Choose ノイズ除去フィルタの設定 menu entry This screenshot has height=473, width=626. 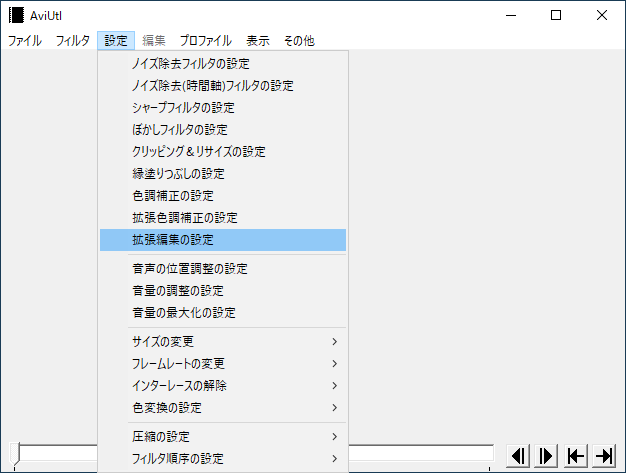coord(222,64)
